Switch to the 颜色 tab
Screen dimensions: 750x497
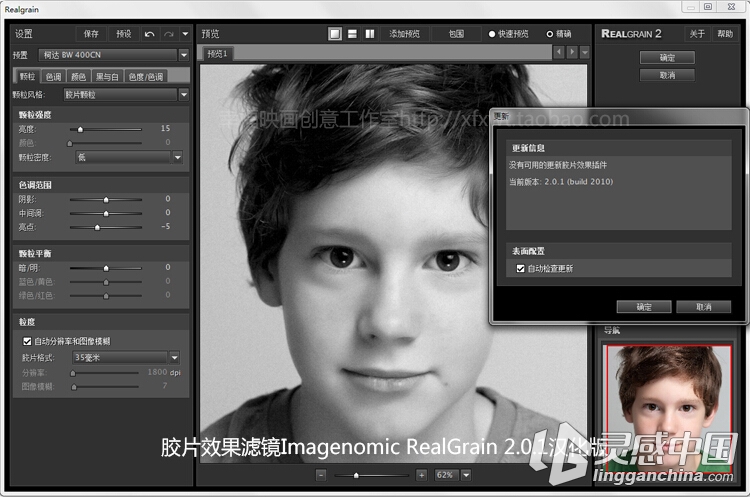click(78, 77)
